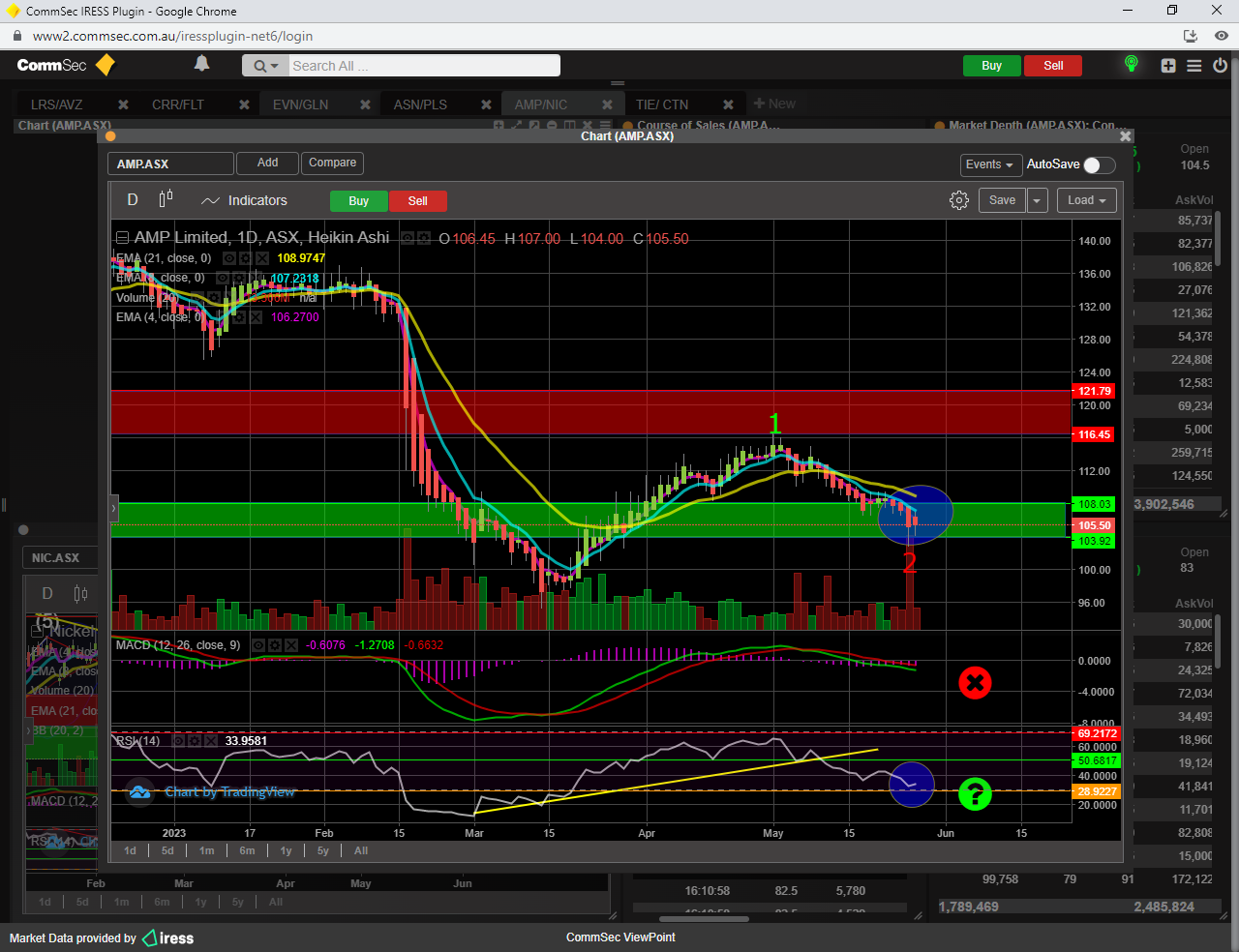Open chart settings gear

coord(958,200)
